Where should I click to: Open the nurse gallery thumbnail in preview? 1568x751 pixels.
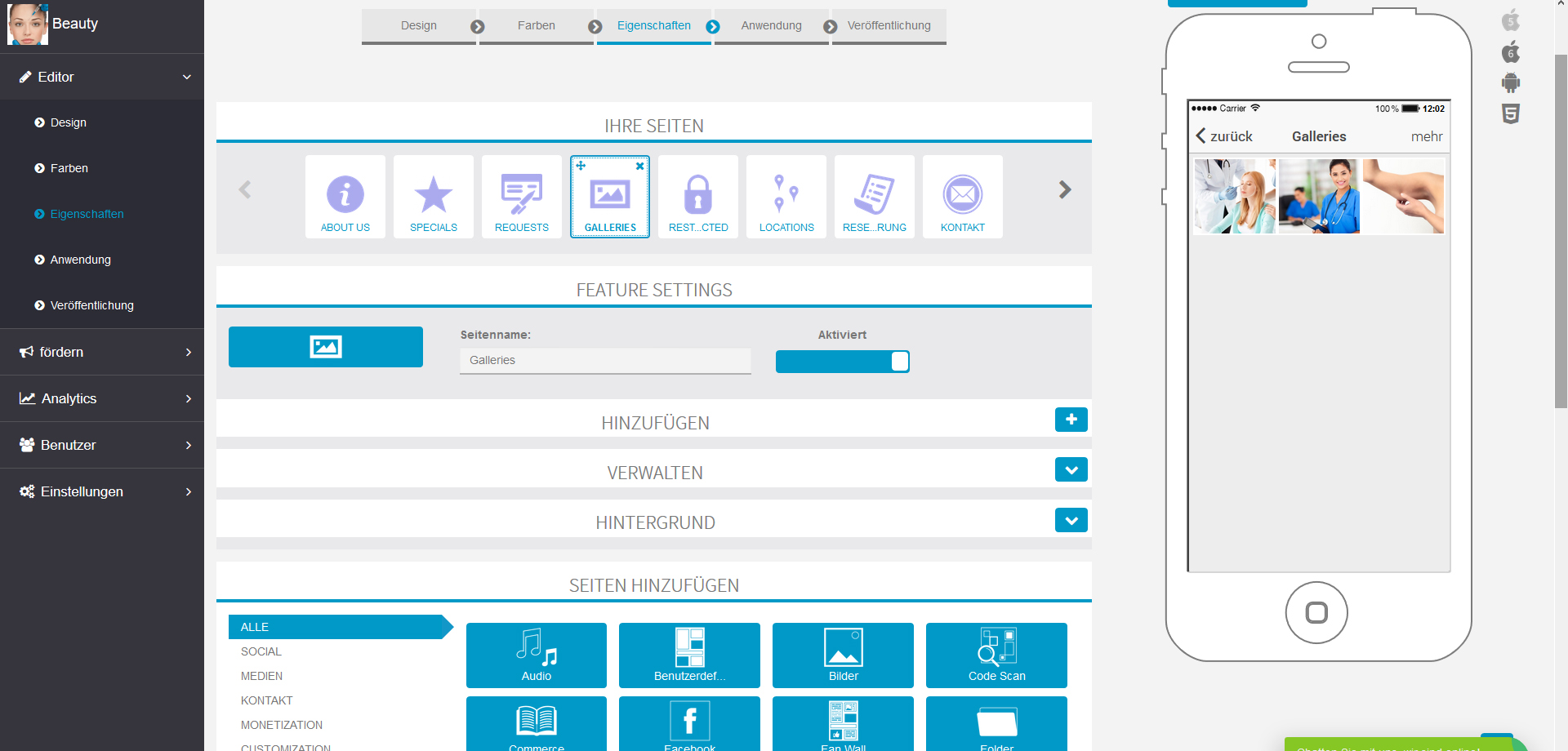[1319, 196]
